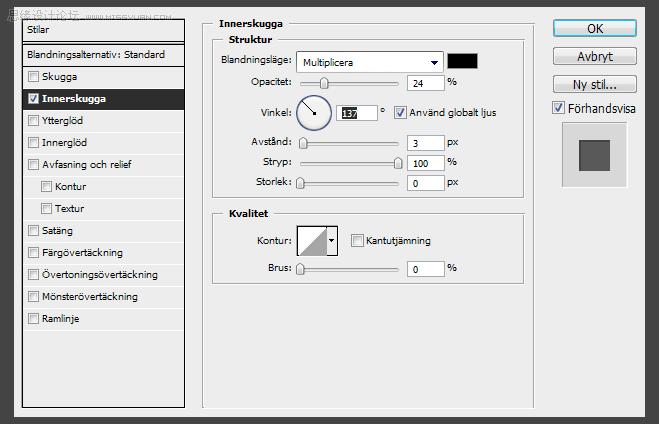This screenshot has width=659, height=424.
Task: Click the Opacitet slider handle
Action: [324, 83]
